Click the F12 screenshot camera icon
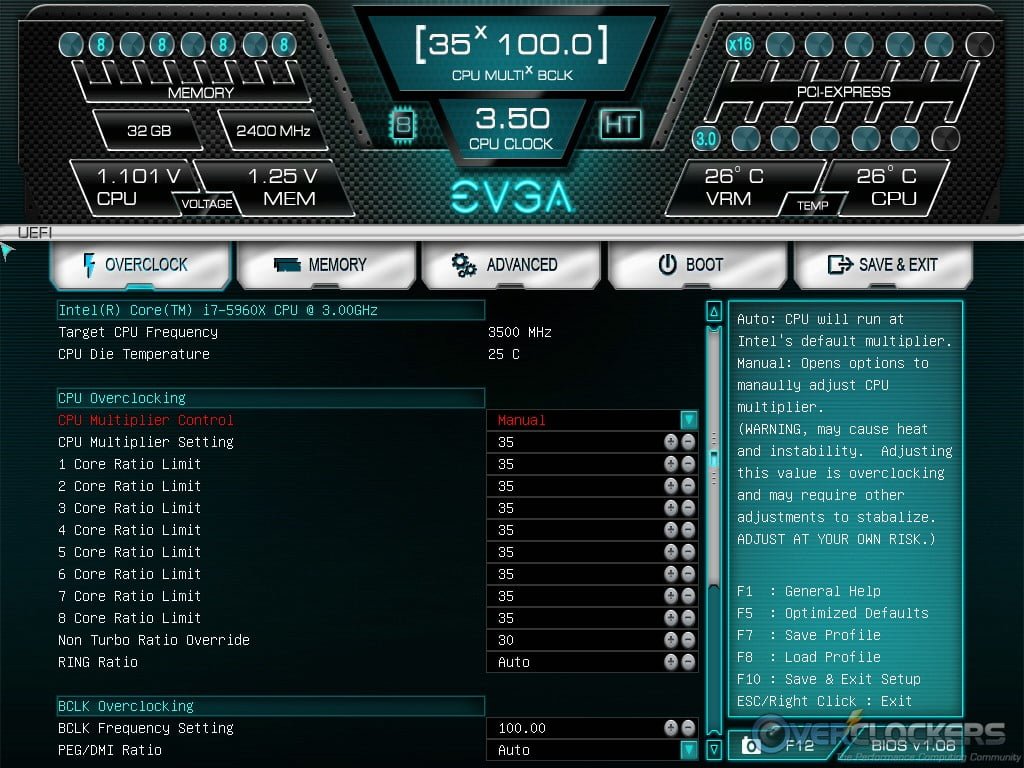This screenshot has width=1024, height=768. click(x=750, y=746)
